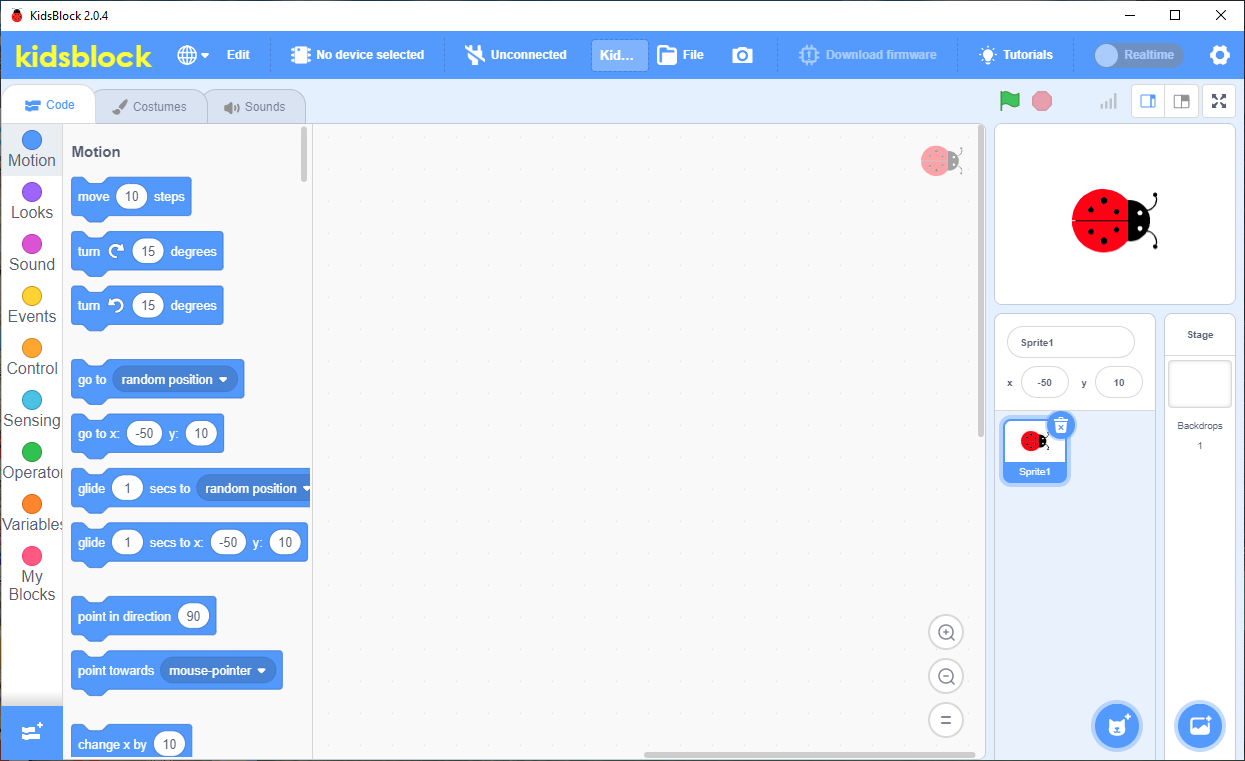Open the language globe menu
This screenshot has height=761, width=1245.
click(x=193, y=55)
